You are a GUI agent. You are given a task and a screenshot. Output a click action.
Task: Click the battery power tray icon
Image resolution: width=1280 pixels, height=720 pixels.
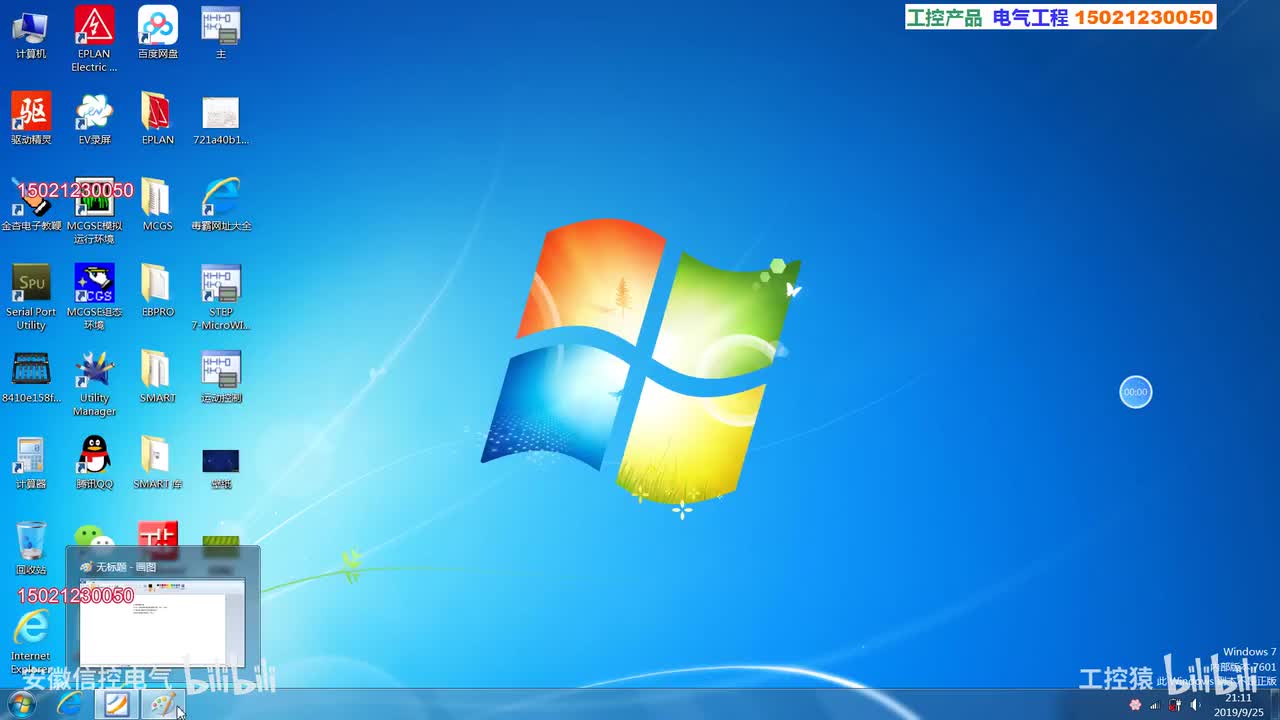[x=1175, y=705]
